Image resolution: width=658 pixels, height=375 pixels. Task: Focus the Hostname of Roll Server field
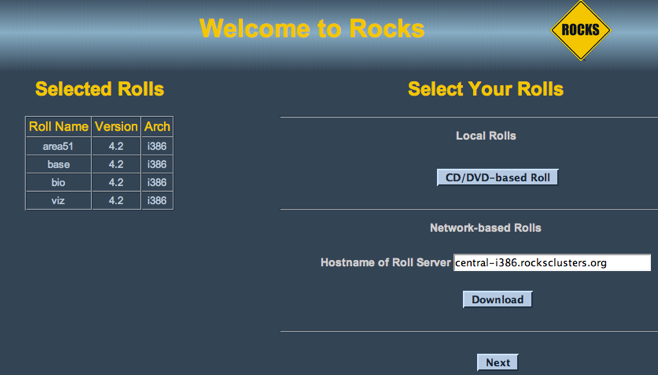pos(552,263)
